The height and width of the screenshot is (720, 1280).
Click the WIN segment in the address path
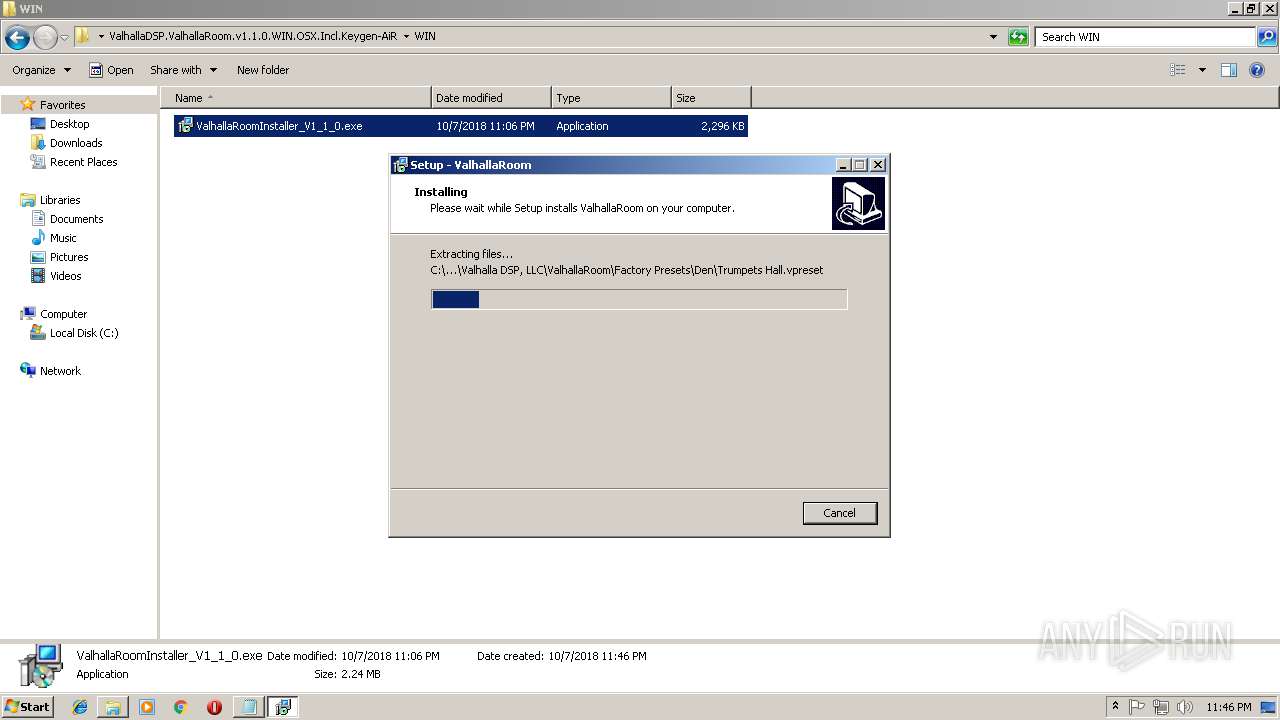[425, 36]
